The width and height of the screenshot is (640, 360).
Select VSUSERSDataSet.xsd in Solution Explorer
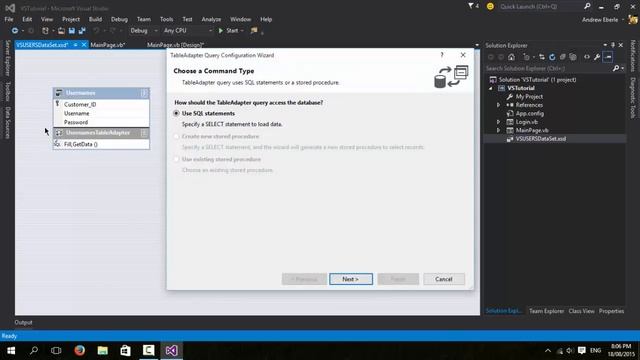point(540,139)
